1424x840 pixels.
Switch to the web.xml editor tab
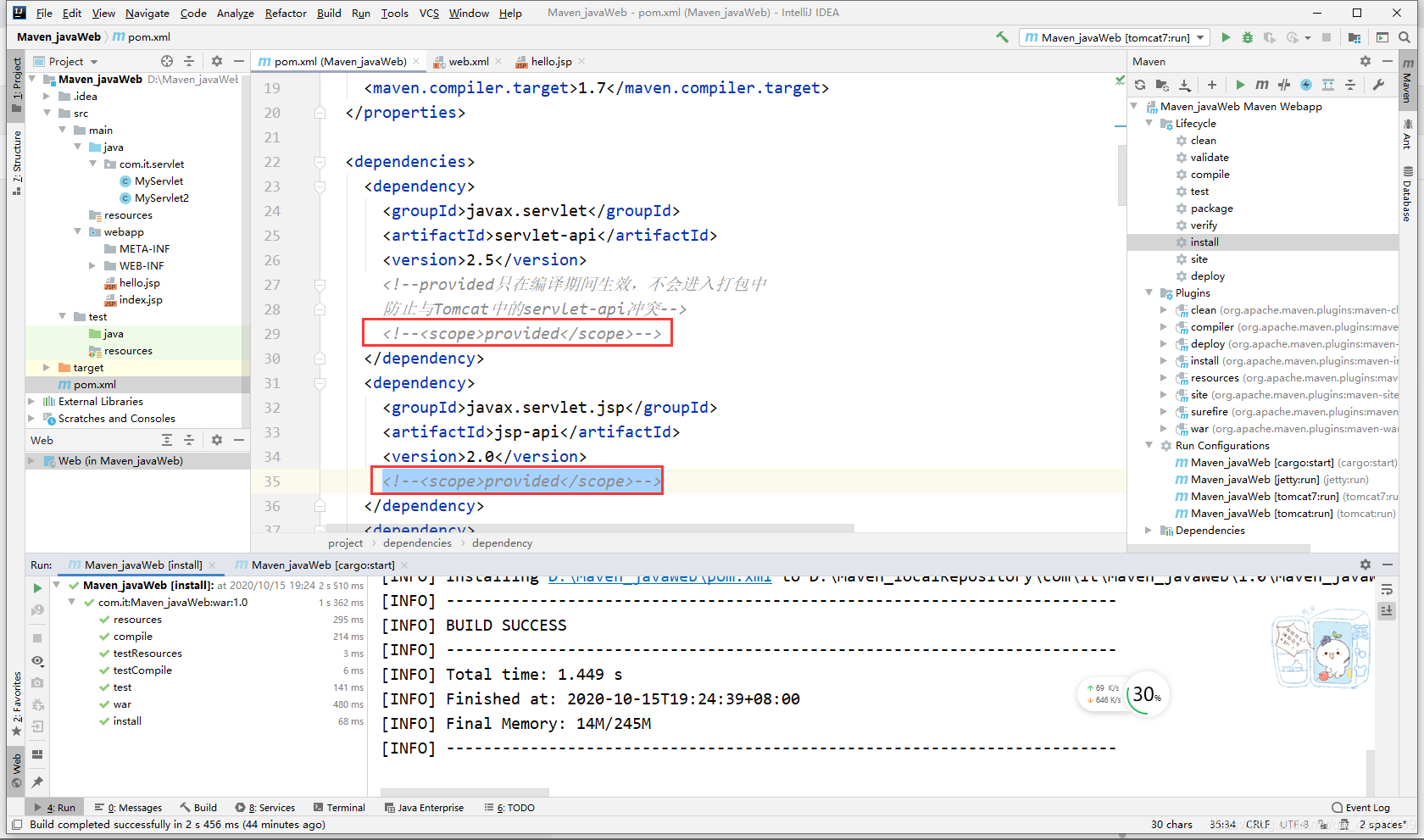tap(468, 61)
